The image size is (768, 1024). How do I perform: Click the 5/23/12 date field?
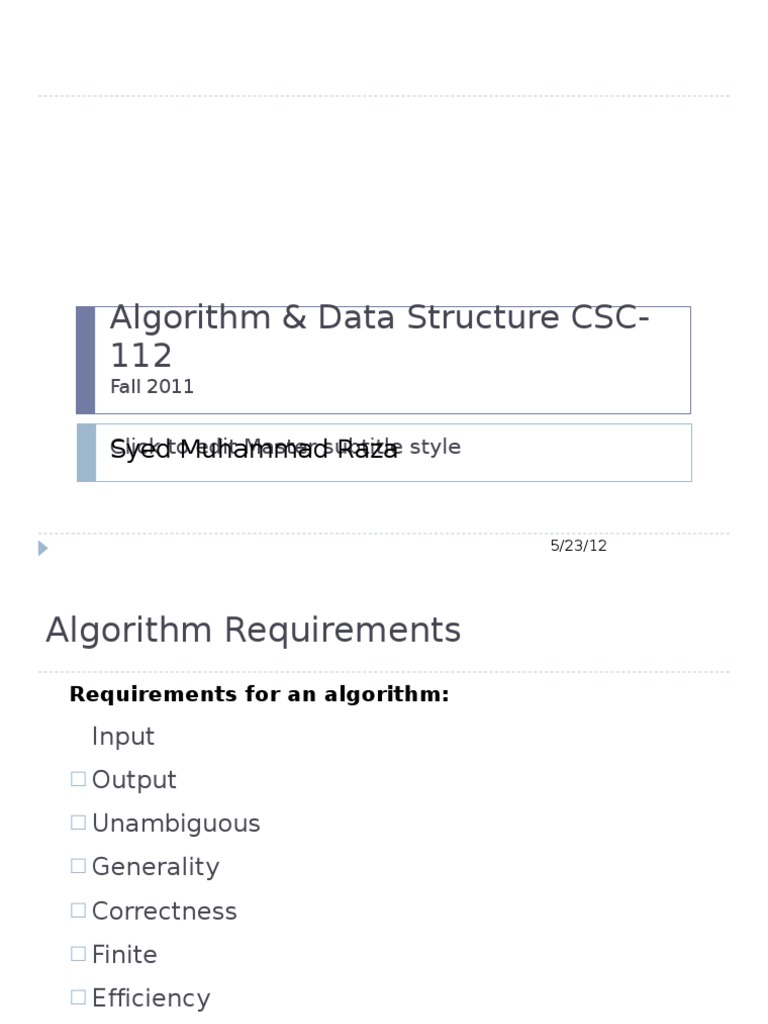coord(579,546)
